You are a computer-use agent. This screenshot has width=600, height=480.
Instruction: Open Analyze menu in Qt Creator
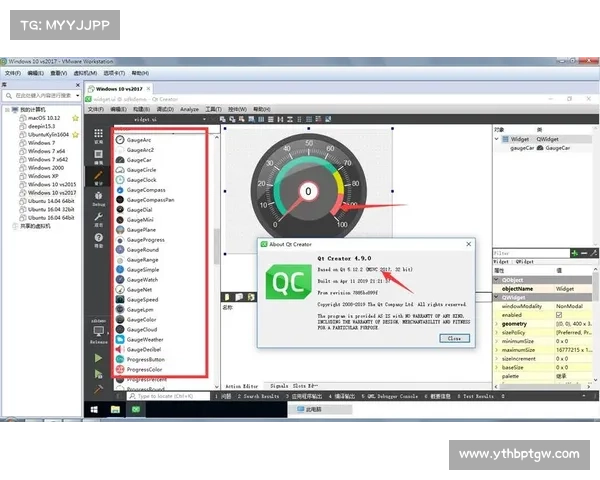click(x=189, y=109)
